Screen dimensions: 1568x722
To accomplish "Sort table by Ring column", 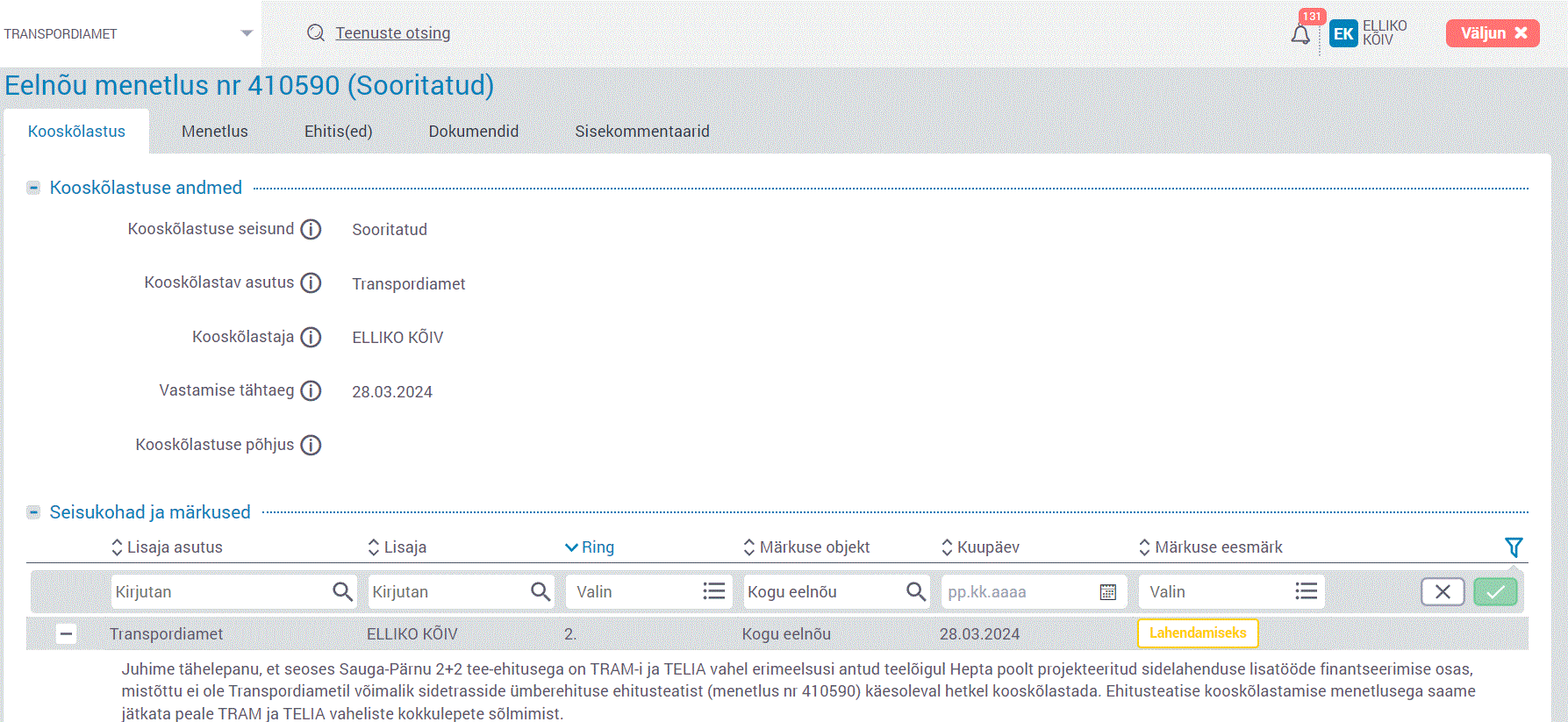I will point(590,547).
